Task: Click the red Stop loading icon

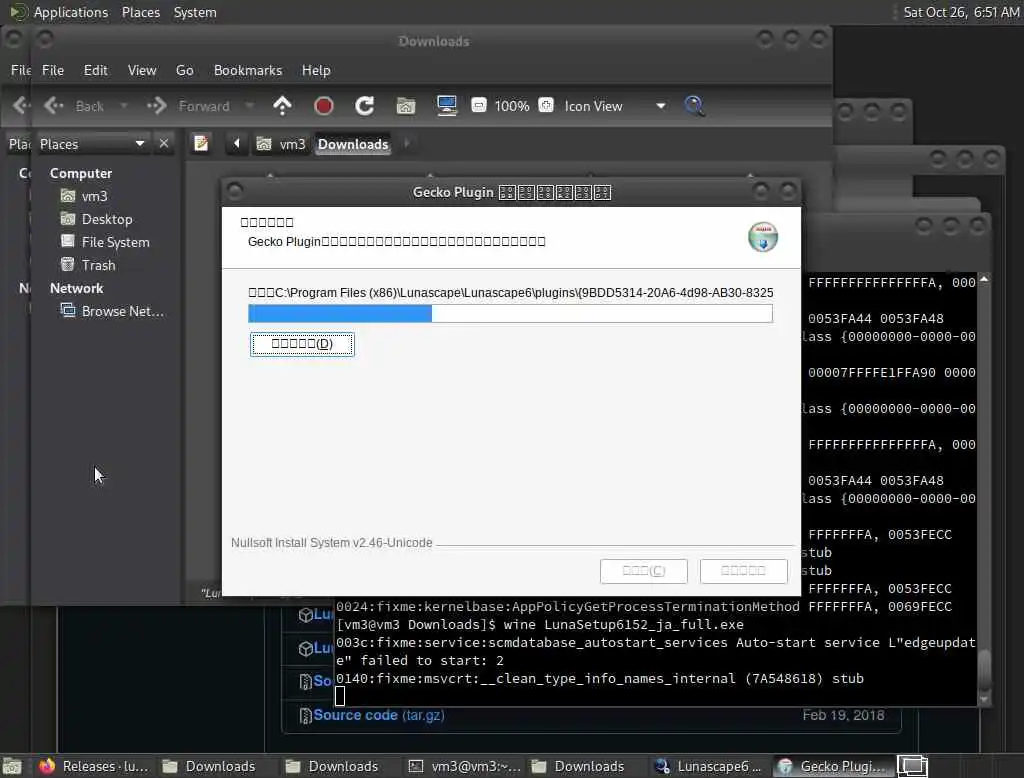Action: (x=323, y=106)
